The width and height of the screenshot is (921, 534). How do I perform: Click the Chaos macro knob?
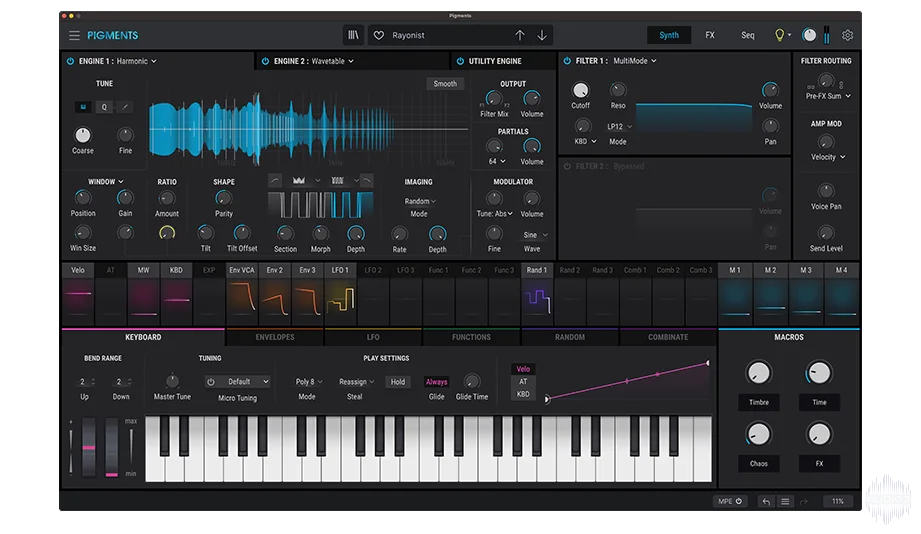pyautogui.click(x=758, y=434)
